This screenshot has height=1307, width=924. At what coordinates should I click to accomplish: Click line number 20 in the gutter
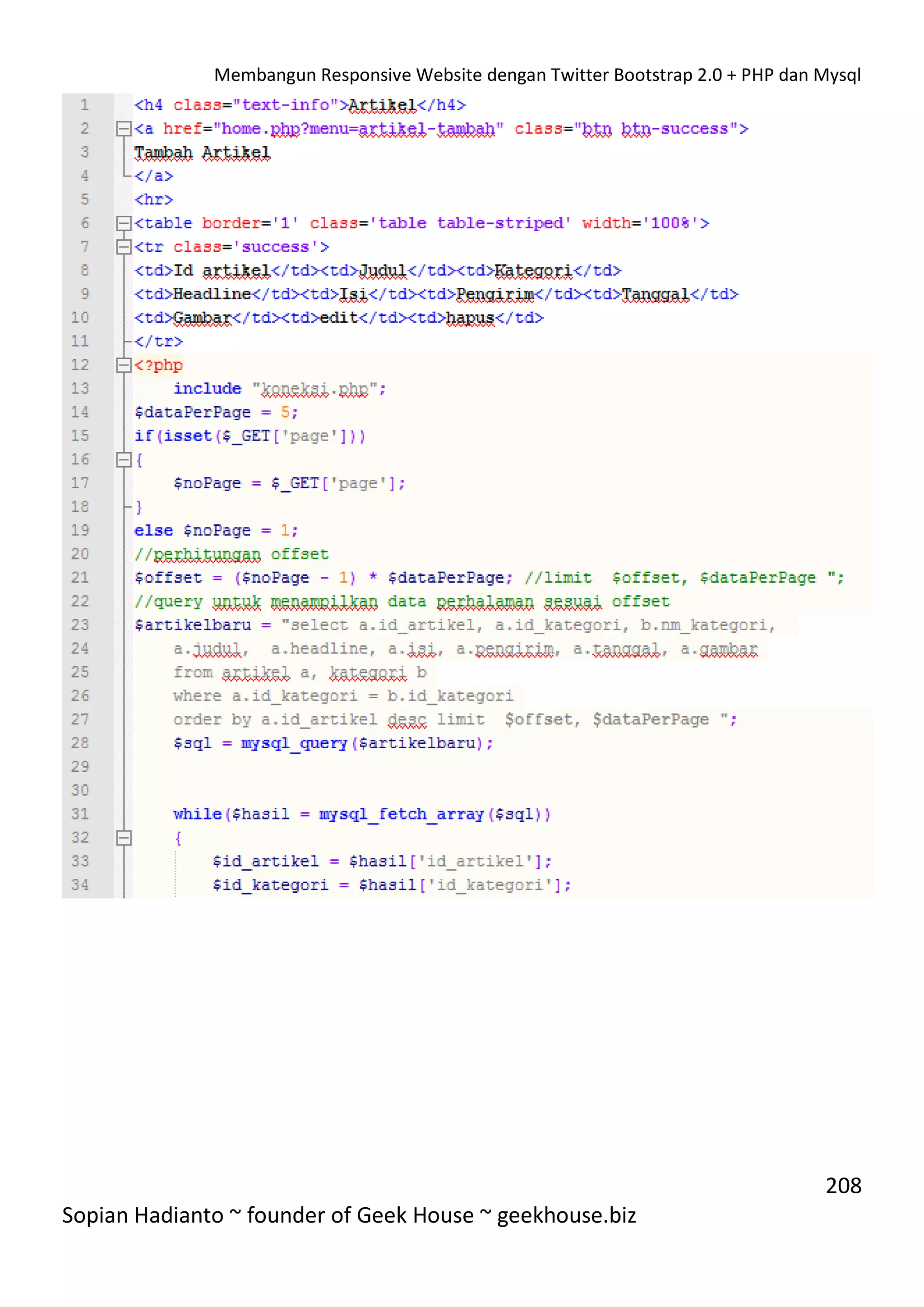click(80, 554)
